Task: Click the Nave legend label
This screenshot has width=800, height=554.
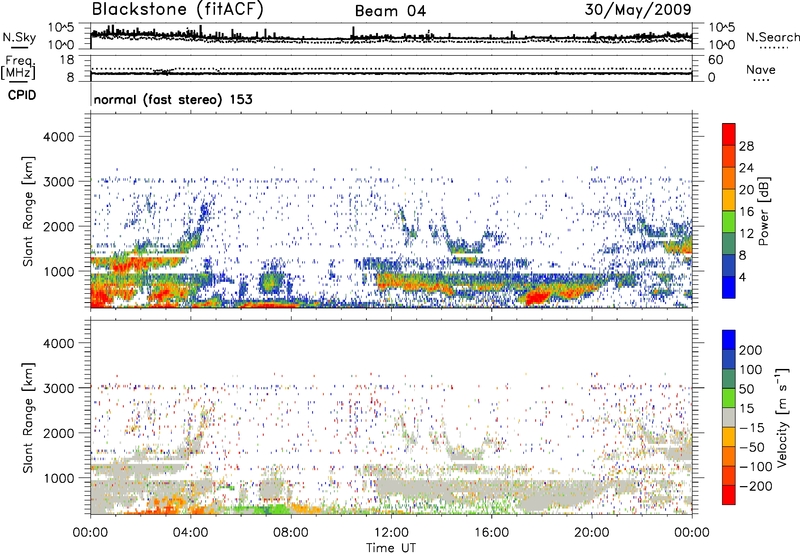Action: 761,70
